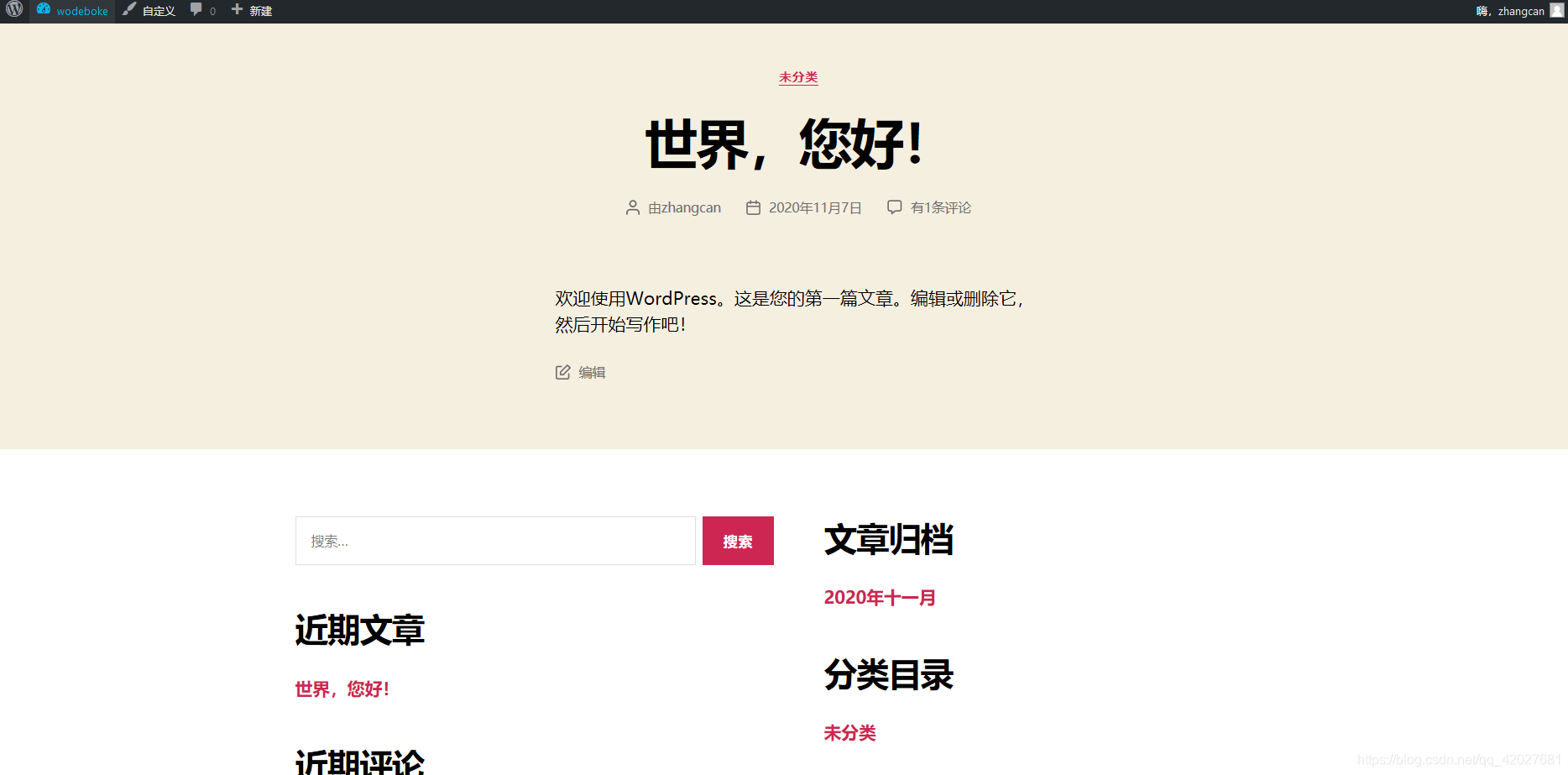1568x775 pixels.
Task: Visit the 2020年十一月 archive link
Action: coord(880,598)
